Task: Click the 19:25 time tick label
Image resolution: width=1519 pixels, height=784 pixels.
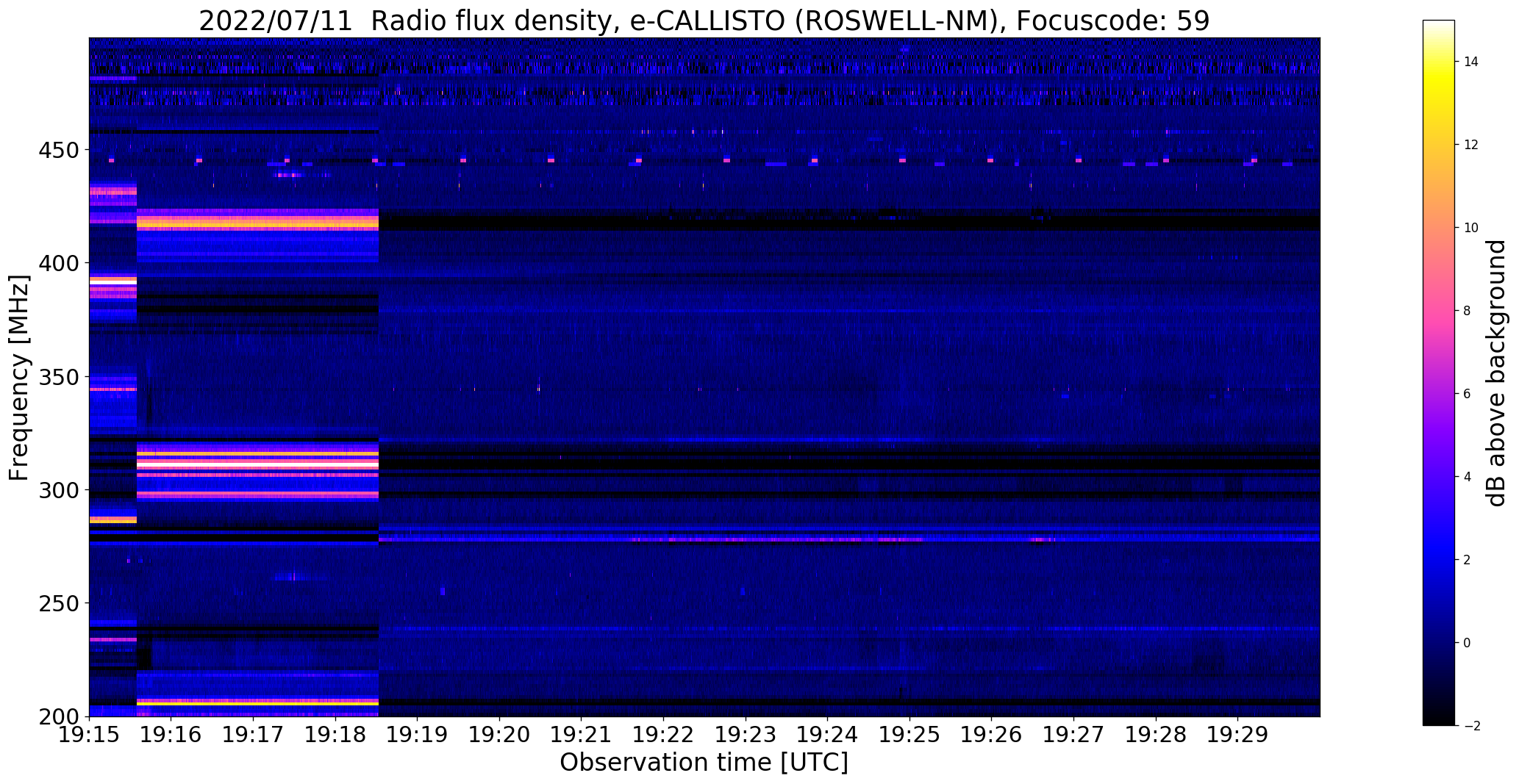Action: (x=909, y=735)
